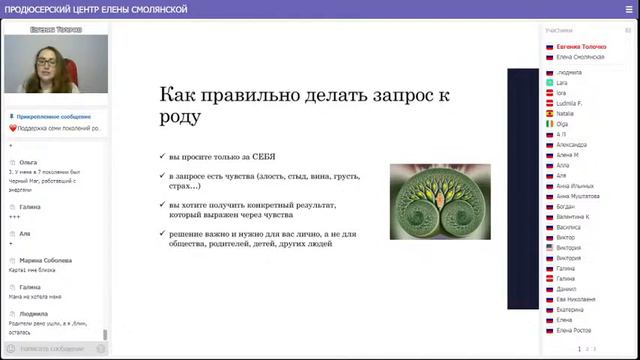The width and height of the screenshot is (640, 360).
Task: Click the heart icon in the pinned message
Action: (x=13, y=128)
